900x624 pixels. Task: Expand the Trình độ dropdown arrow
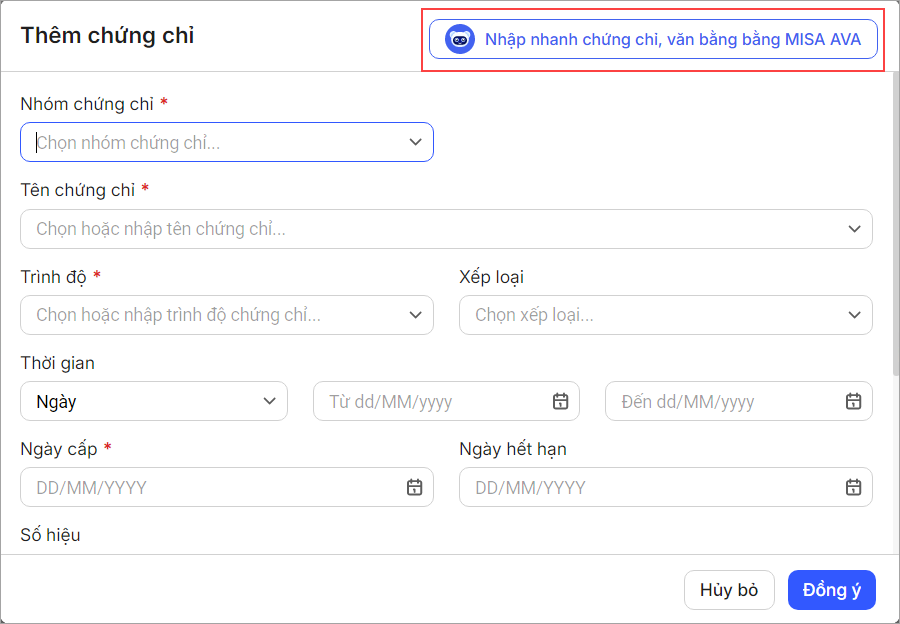tap(416, 315)
